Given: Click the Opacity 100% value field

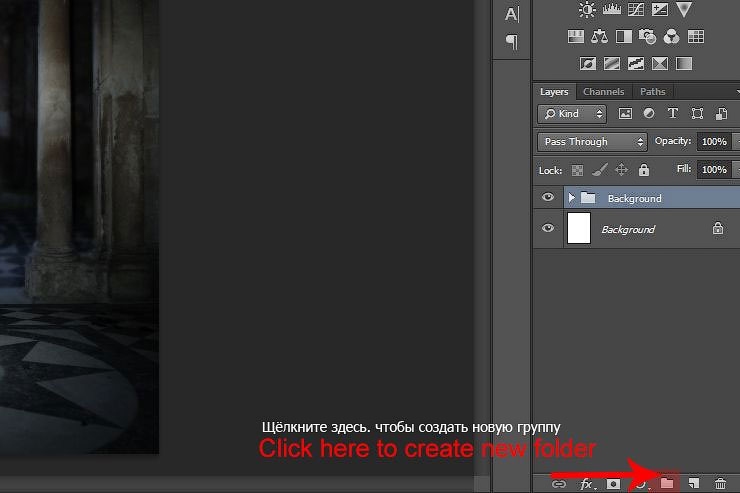Looking at the screenshot, I should pyautogui.click(x=713, y=142).
